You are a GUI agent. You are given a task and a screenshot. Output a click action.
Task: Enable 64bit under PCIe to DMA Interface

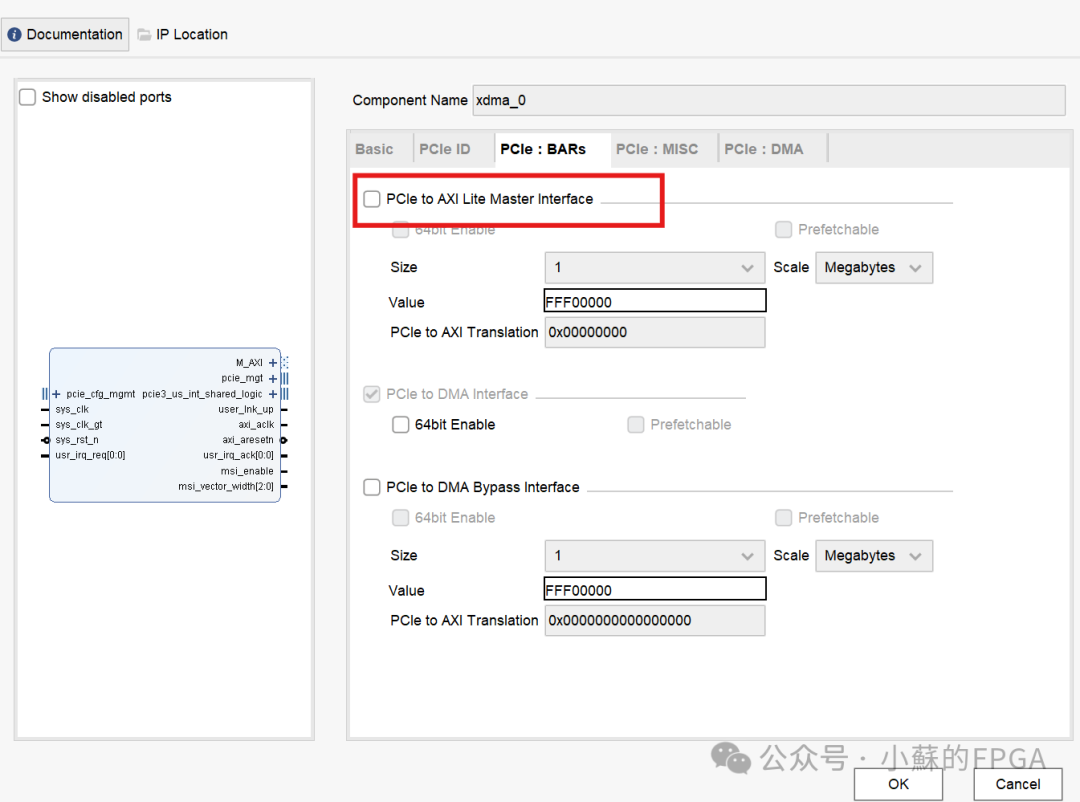pos(401,424)
